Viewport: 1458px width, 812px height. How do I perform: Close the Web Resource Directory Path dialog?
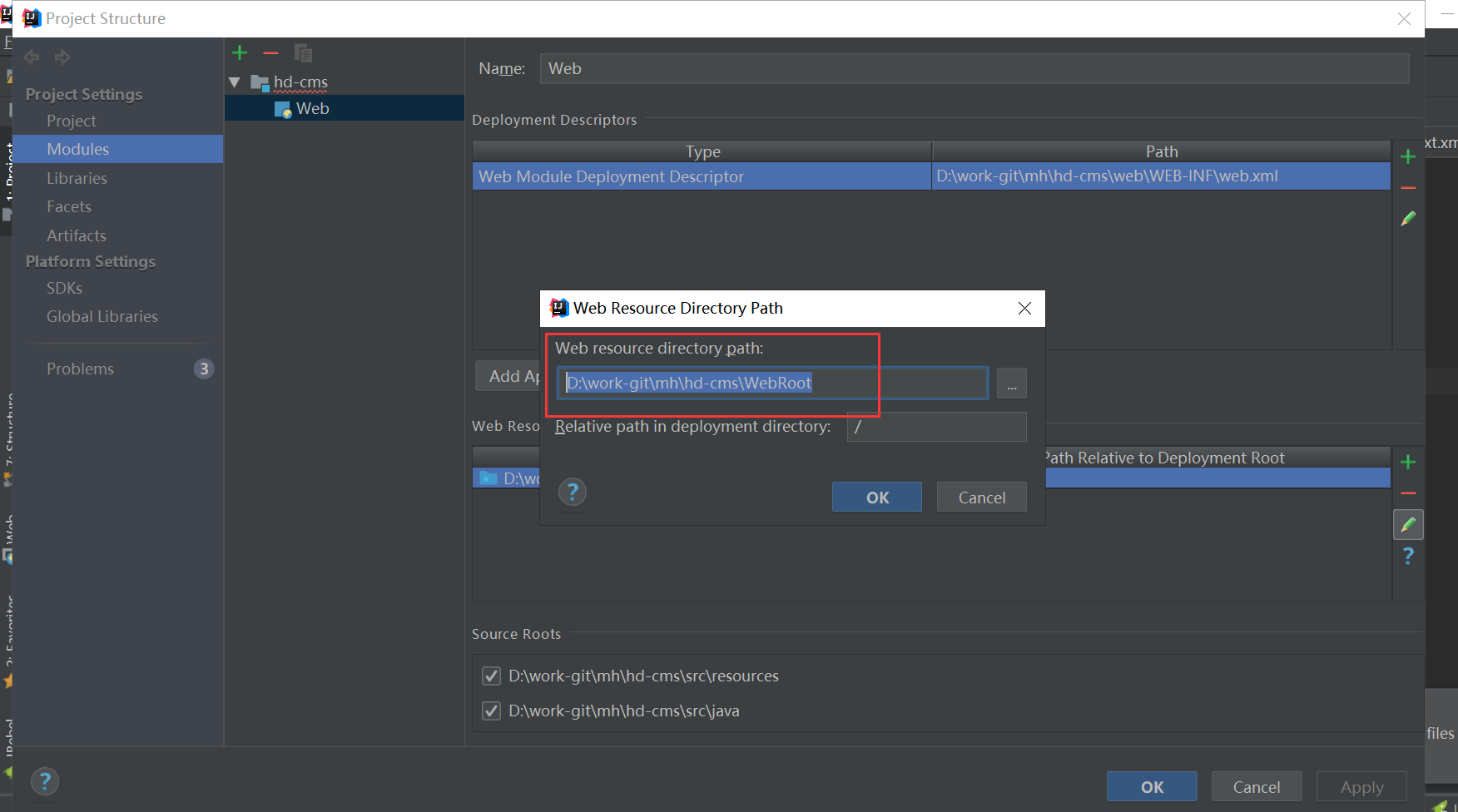point(1024,309)
